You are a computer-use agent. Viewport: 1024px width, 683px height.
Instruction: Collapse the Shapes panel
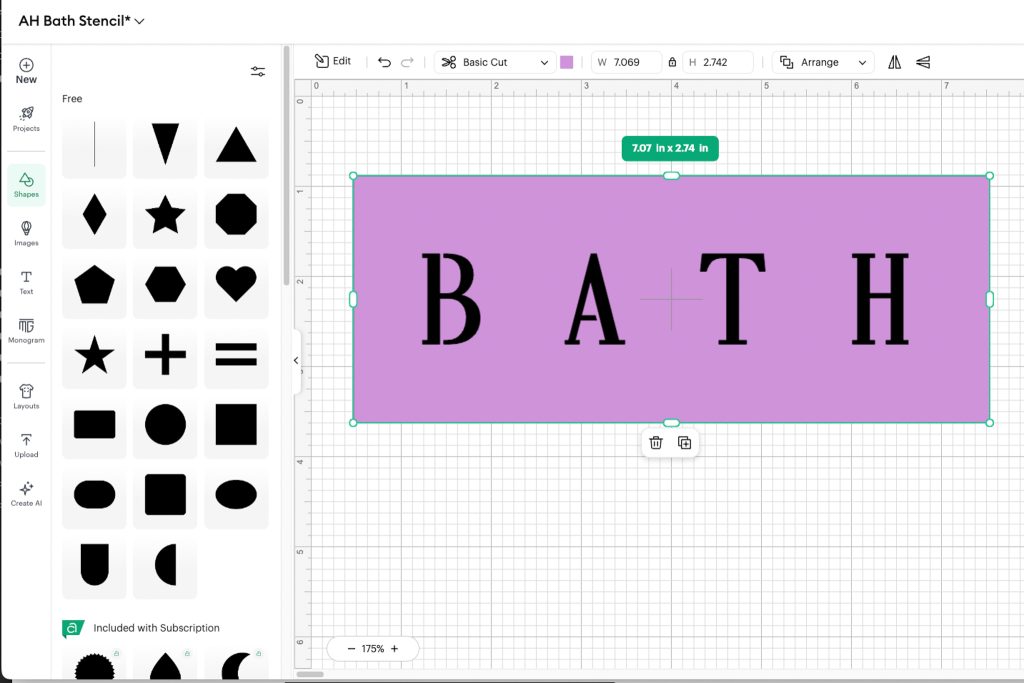pyautogui.click(x=295, y=360)
